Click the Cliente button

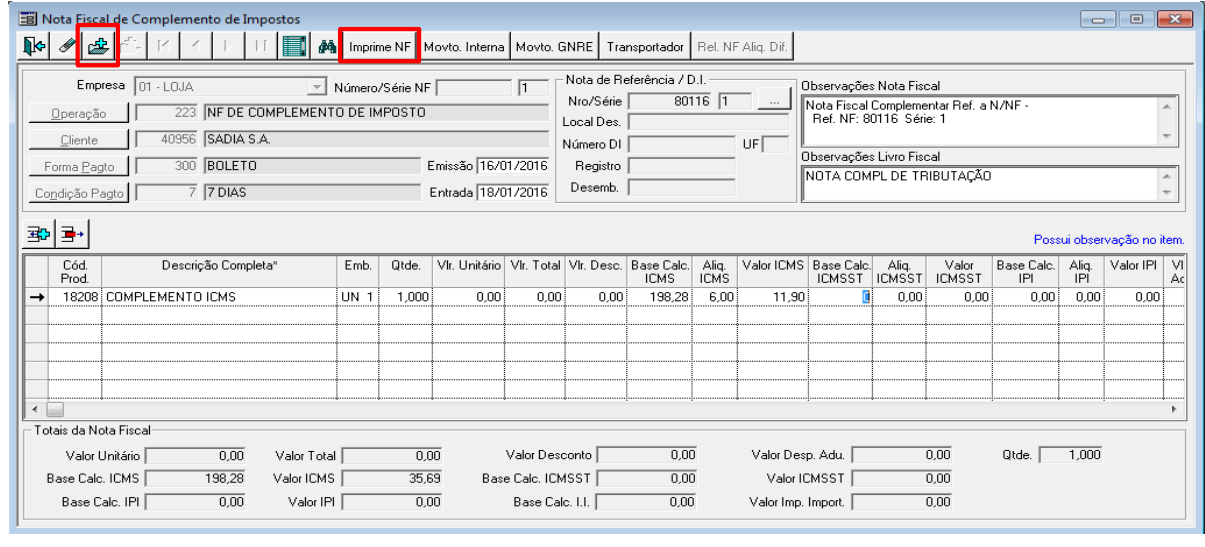point(78,140)
